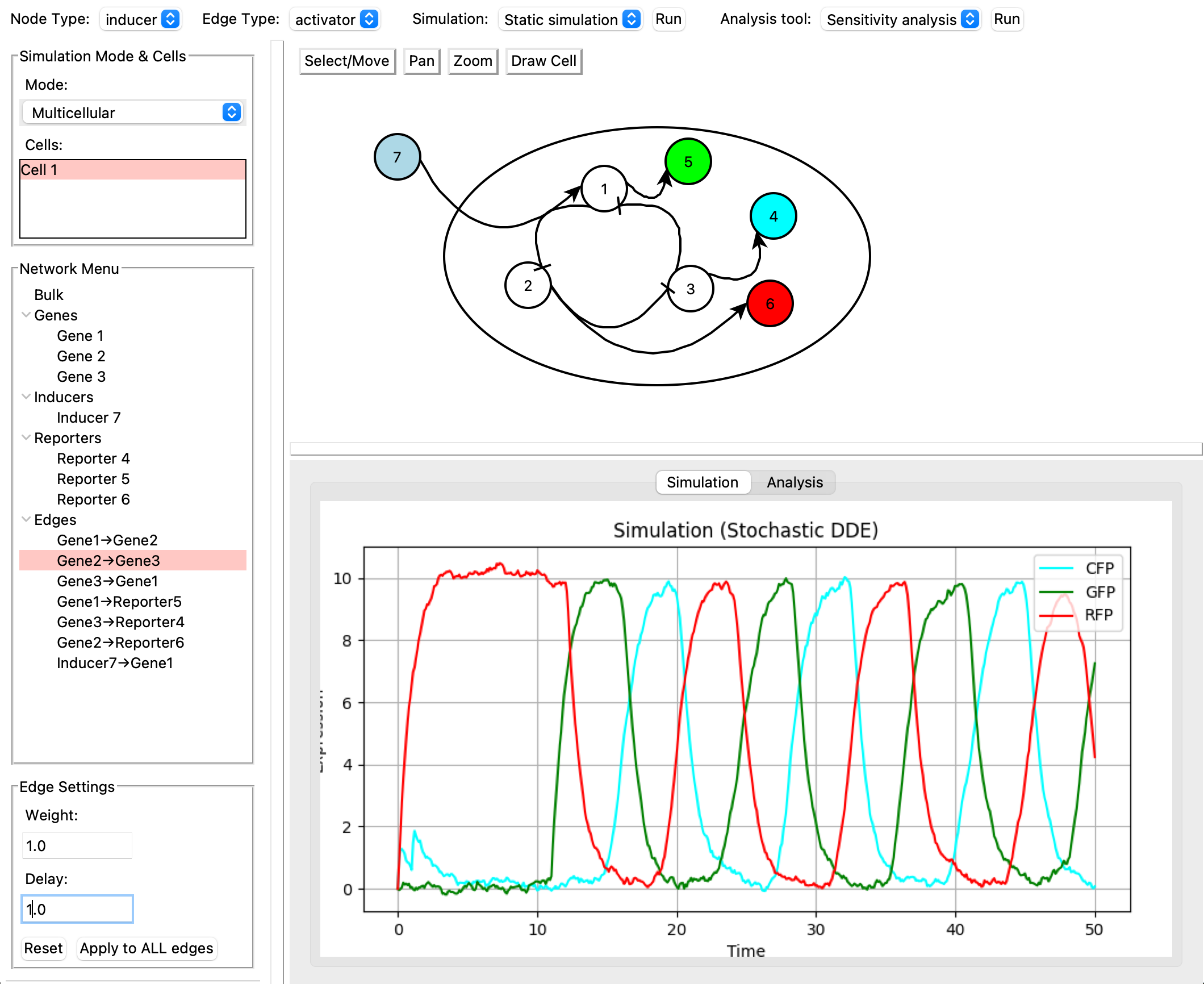Collapse the Genes tree section
This screenshot has height=984, width=1204.
click(26, 315)
